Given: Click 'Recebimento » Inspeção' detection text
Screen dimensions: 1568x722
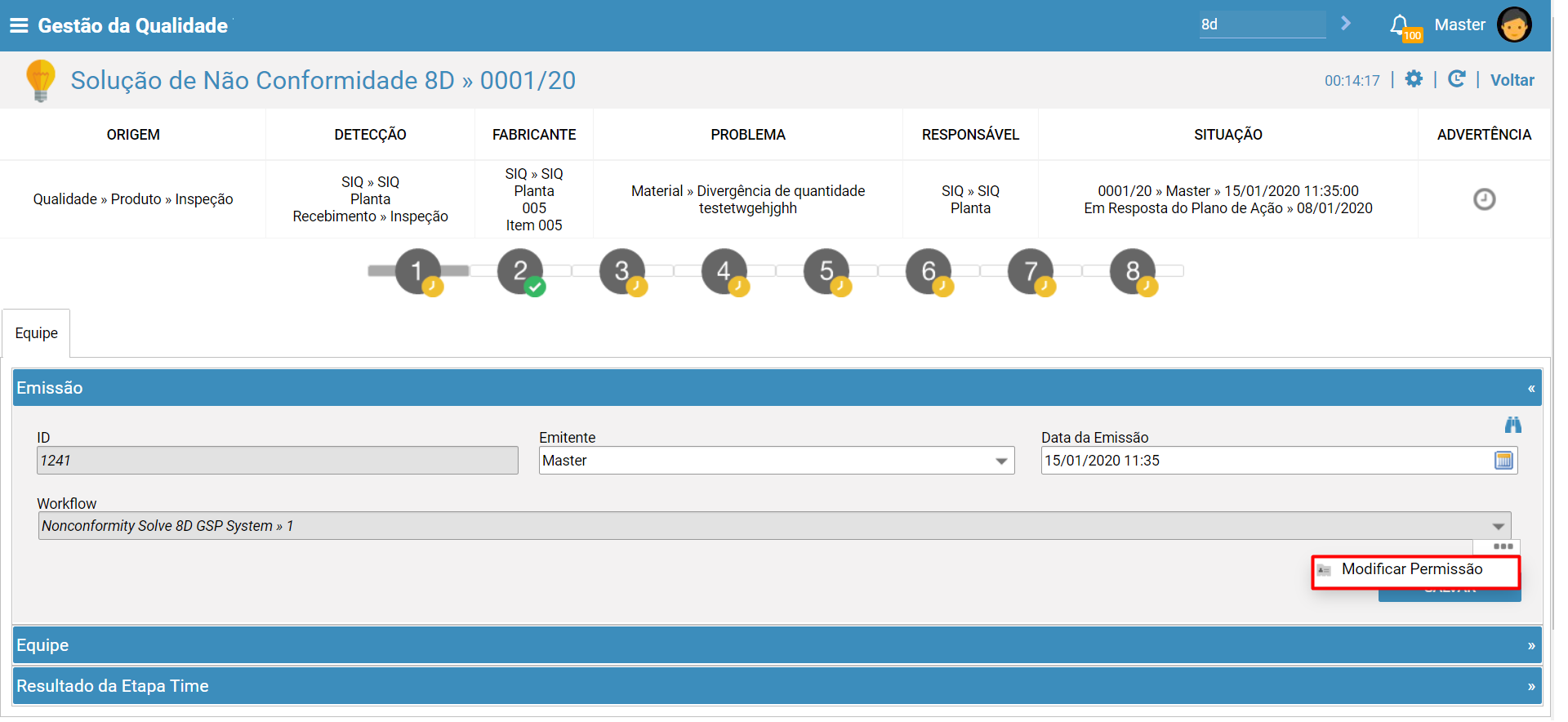Looking at the screenshot, I should click(370, 216).
